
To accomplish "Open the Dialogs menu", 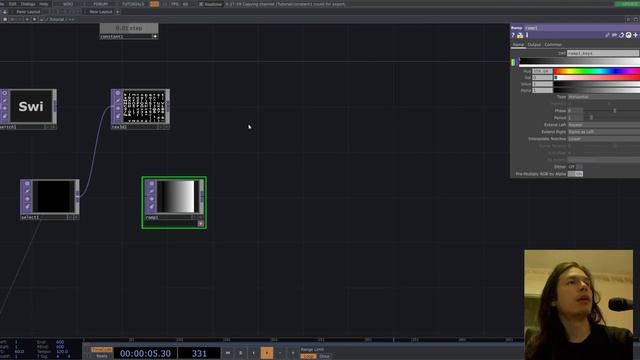I will coord(28,4).
